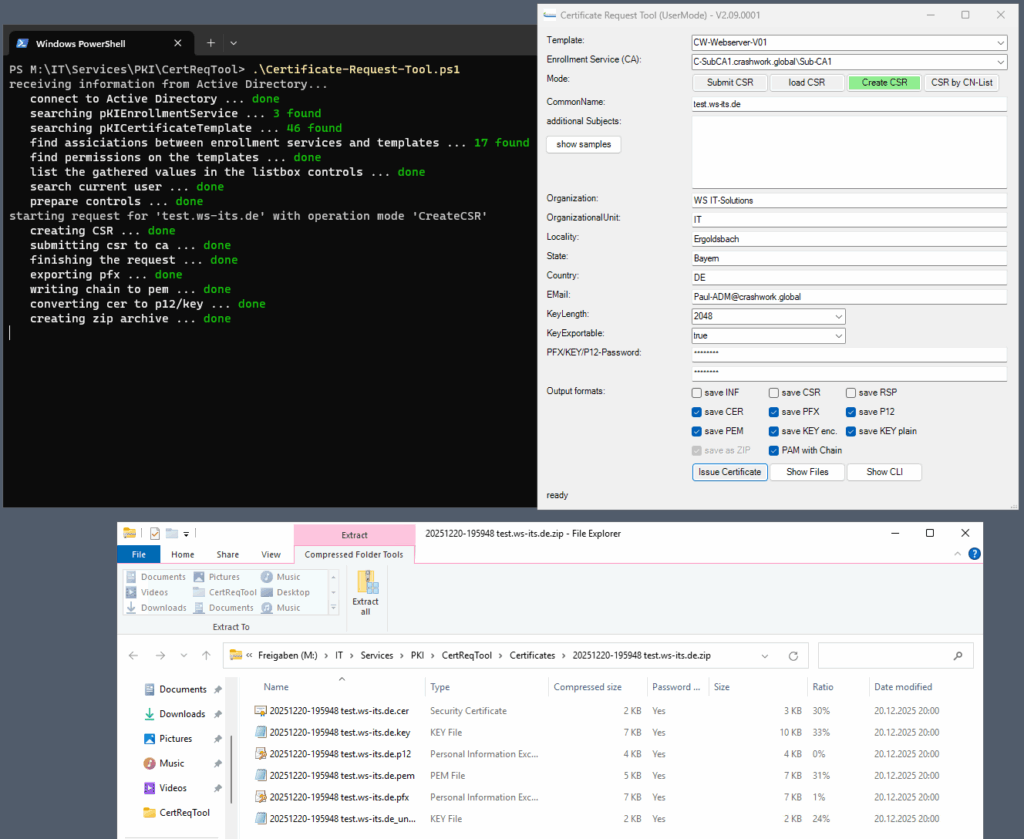Uncheck the save PEM option
The image size is (1024, 839).
coord(697,431)
